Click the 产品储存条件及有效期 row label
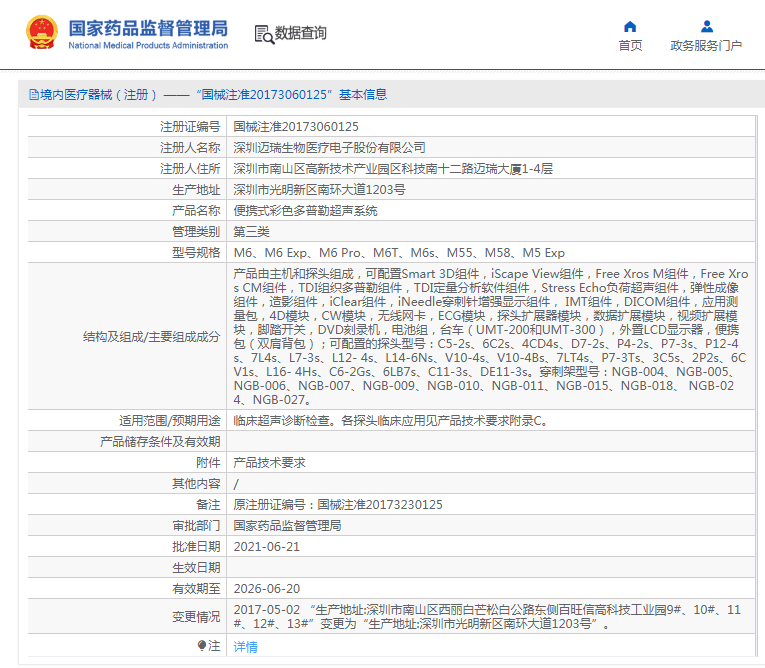This screenshot has width=765, height=668. point(160,442)
